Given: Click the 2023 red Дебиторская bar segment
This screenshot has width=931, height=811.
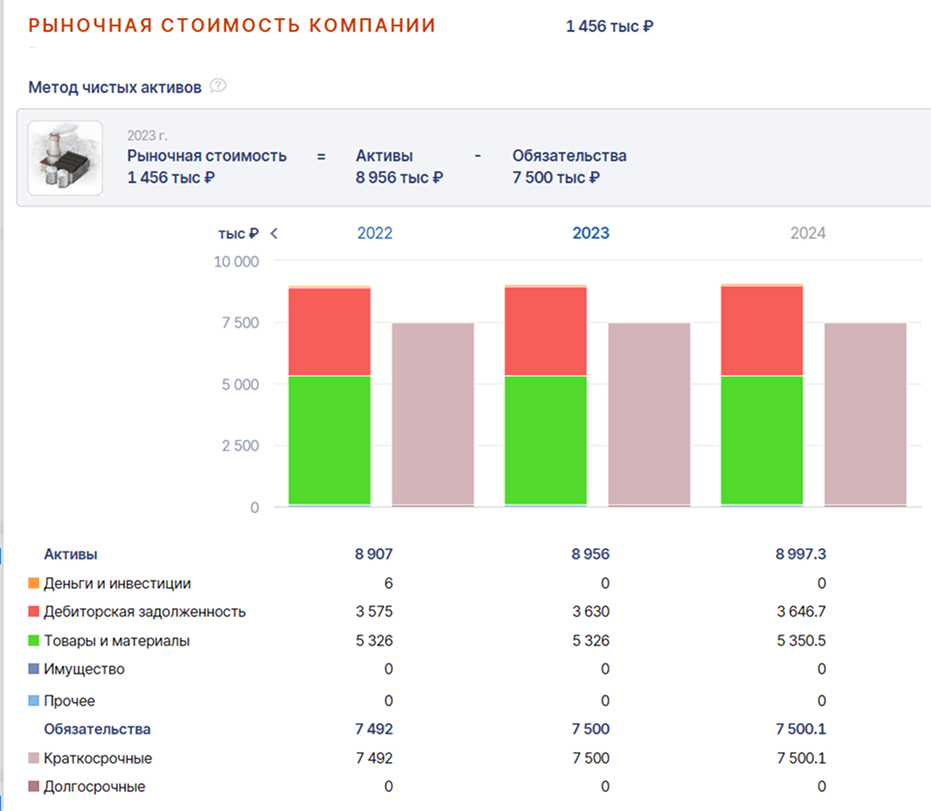Looking at the screenshot, I should pyautogui.click(x=546, y=331).
